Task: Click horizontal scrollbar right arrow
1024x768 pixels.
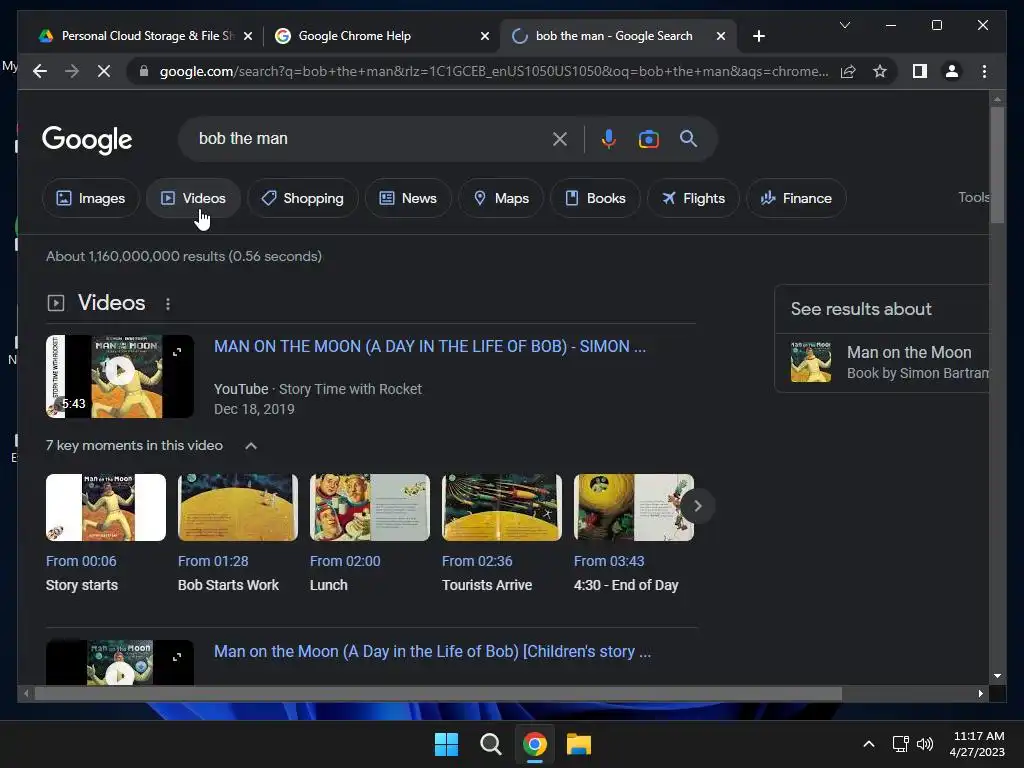Action: click(x=980, y=694)
